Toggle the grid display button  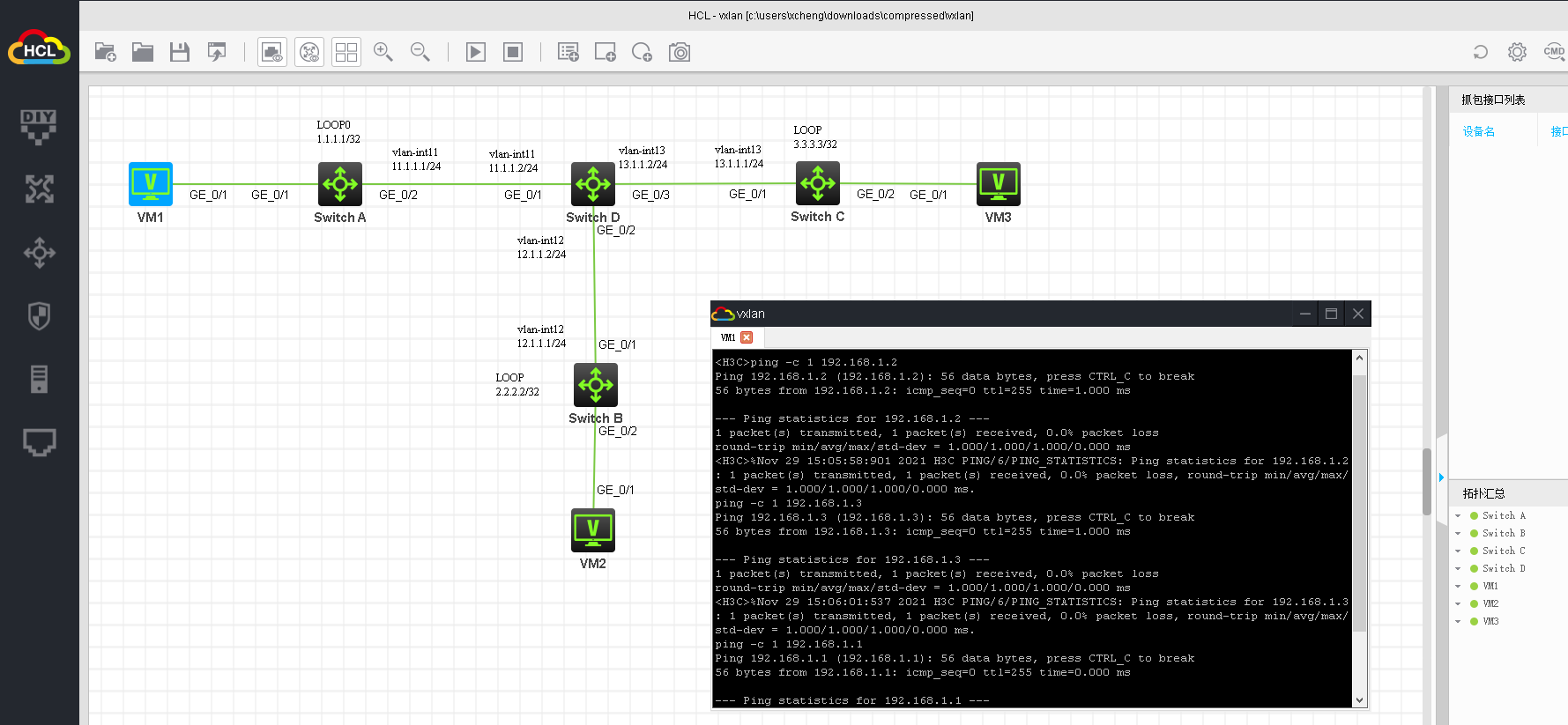pyautogui.click(x=346, y=52)
